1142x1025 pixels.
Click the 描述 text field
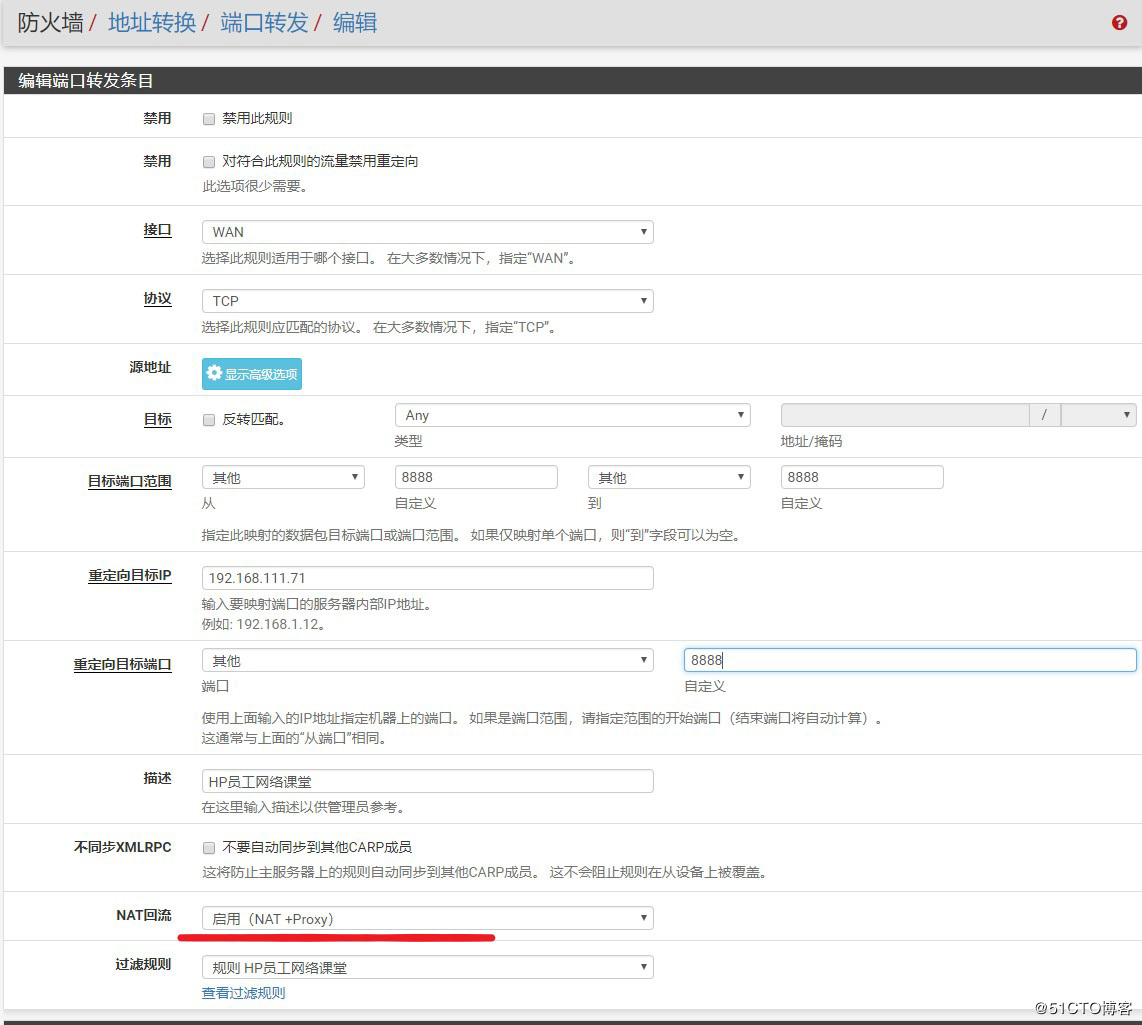point(427,781)
